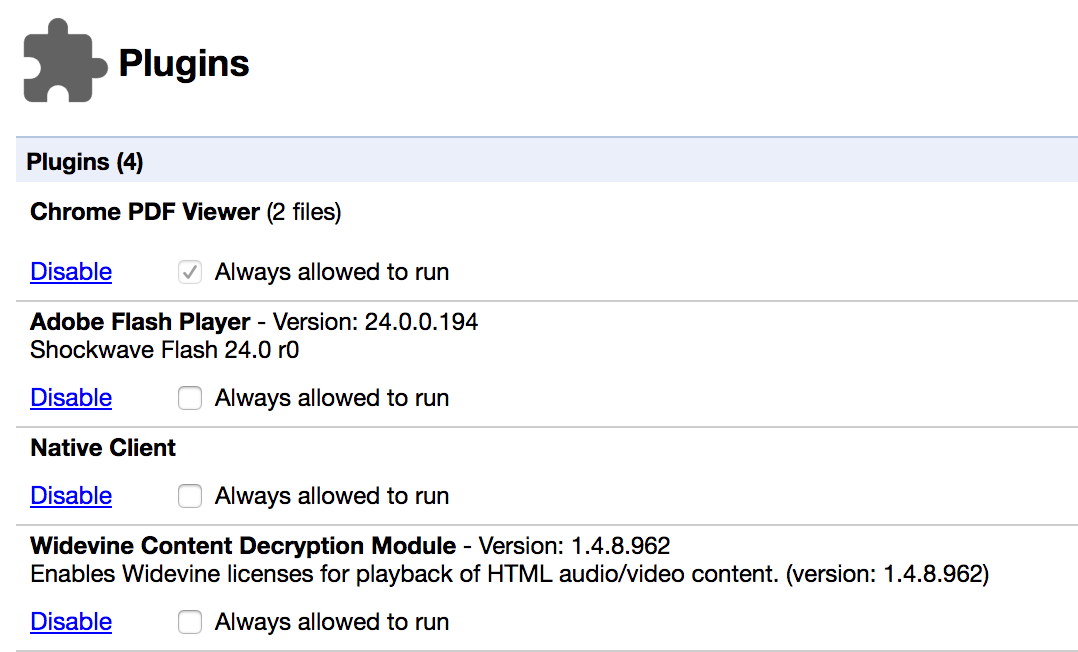
Task: Click Native Client's 'Always allowed to run' text
Action: point(331,496)
